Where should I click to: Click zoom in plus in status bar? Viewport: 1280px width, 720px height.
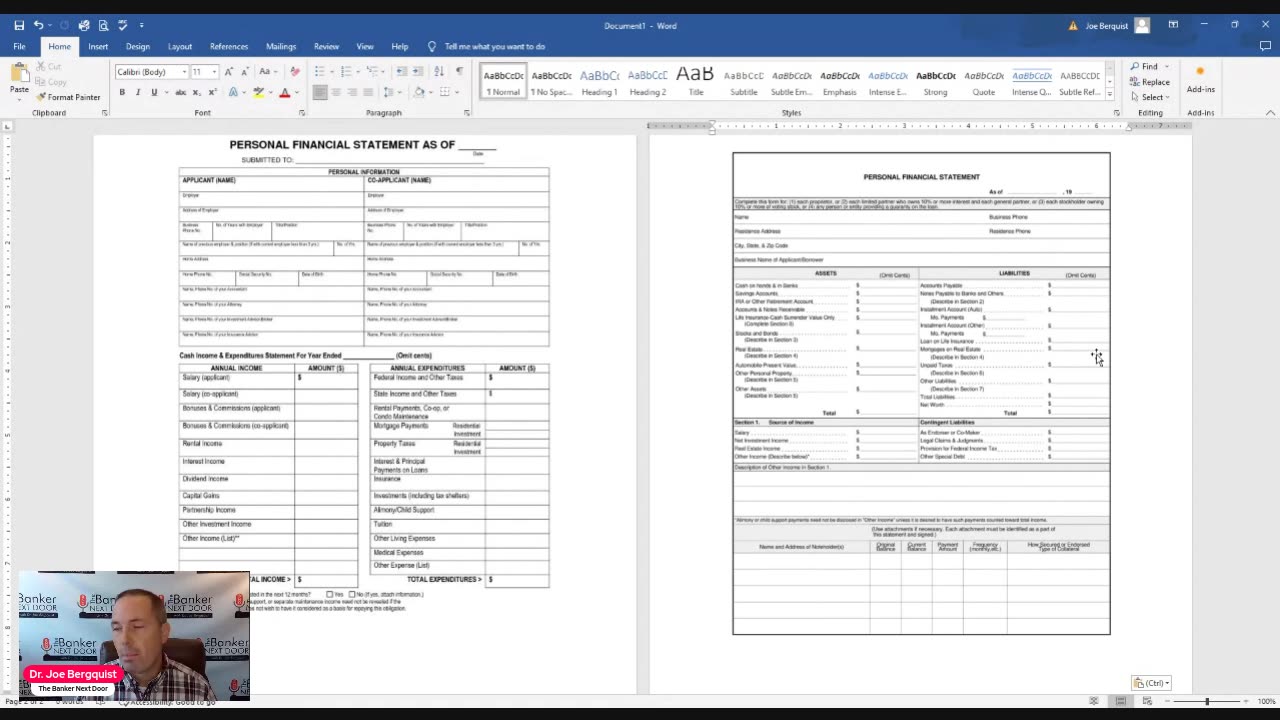[1246, 701]
